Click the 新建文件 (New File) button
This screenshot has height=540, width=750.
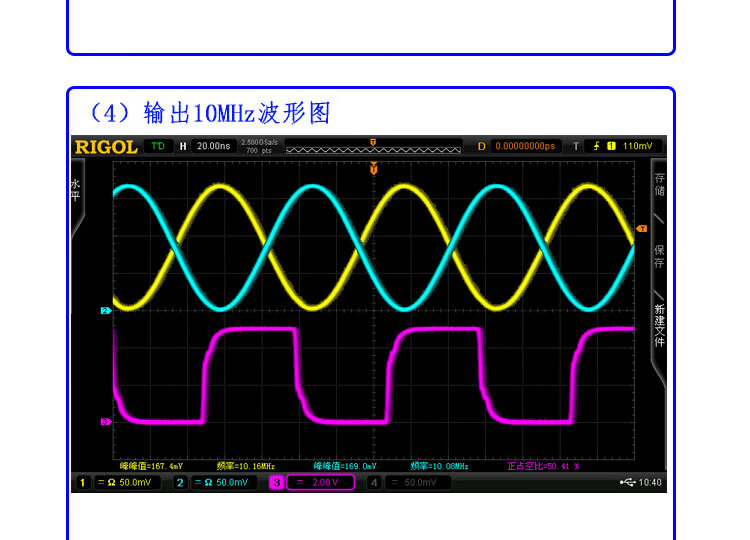coord(659,325)
